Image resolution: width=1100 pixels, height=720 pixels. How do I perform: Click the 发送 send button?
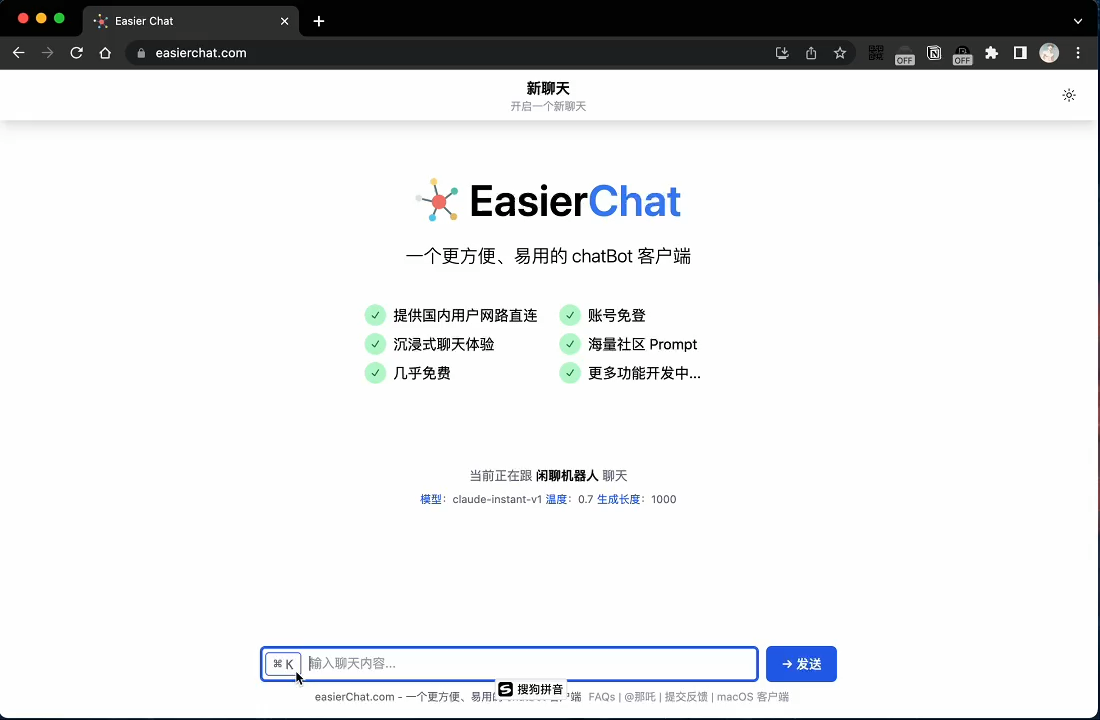tap(801, 664)
